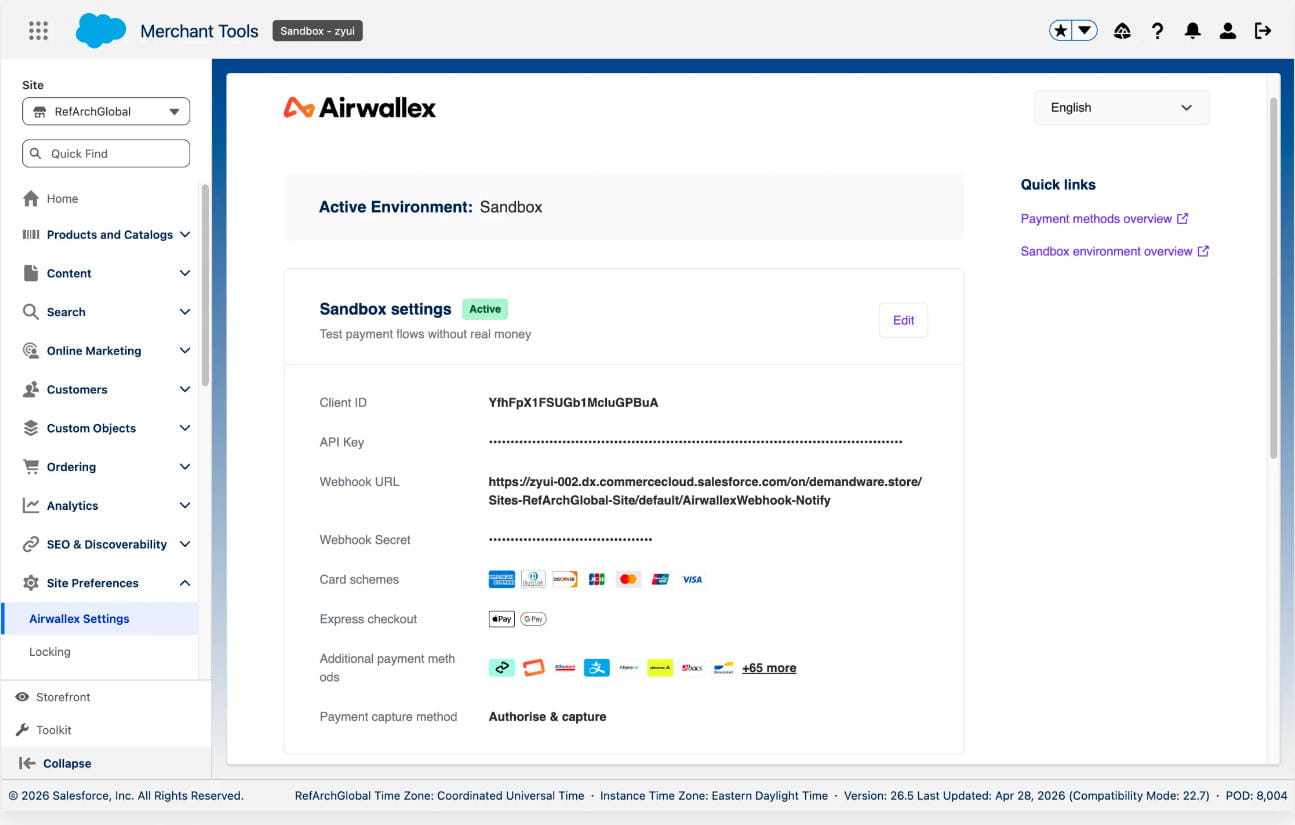Viewport: 1295px width, 825px height.
Task: Click the yellow Atome icon
Action: coord(660,668)
